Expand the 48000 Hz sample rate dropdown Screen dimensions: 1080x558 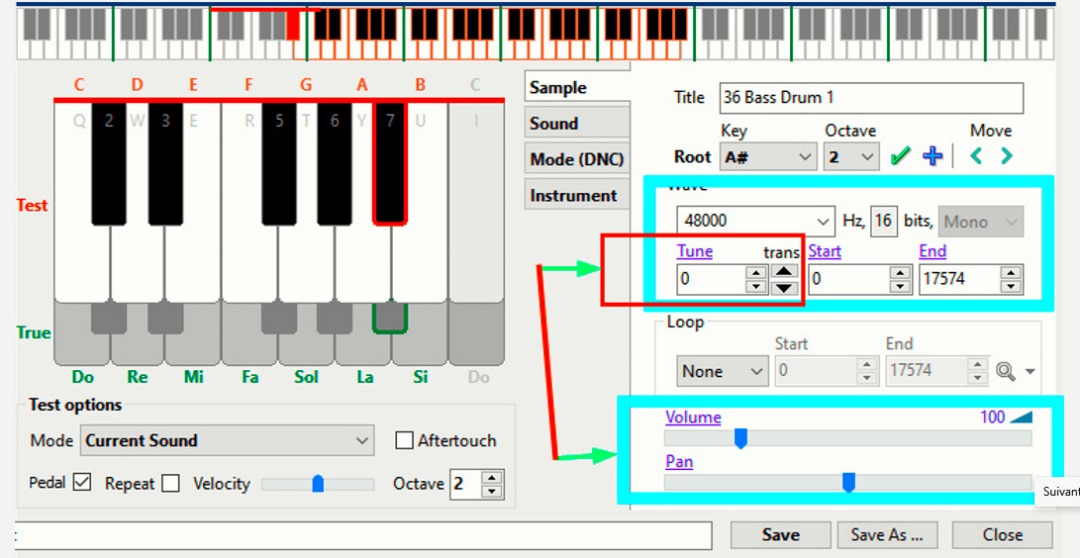point(755,221)
